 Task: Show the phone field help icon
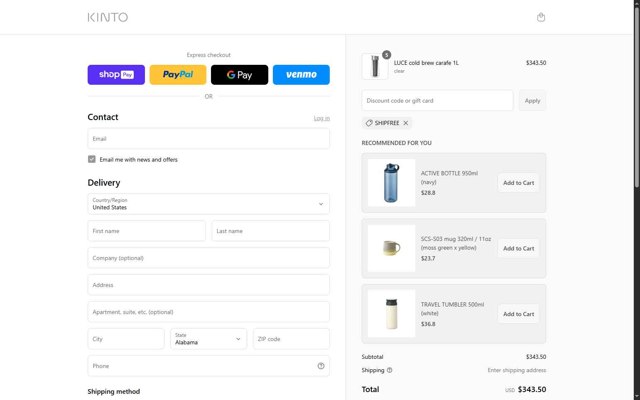point(321,366)
